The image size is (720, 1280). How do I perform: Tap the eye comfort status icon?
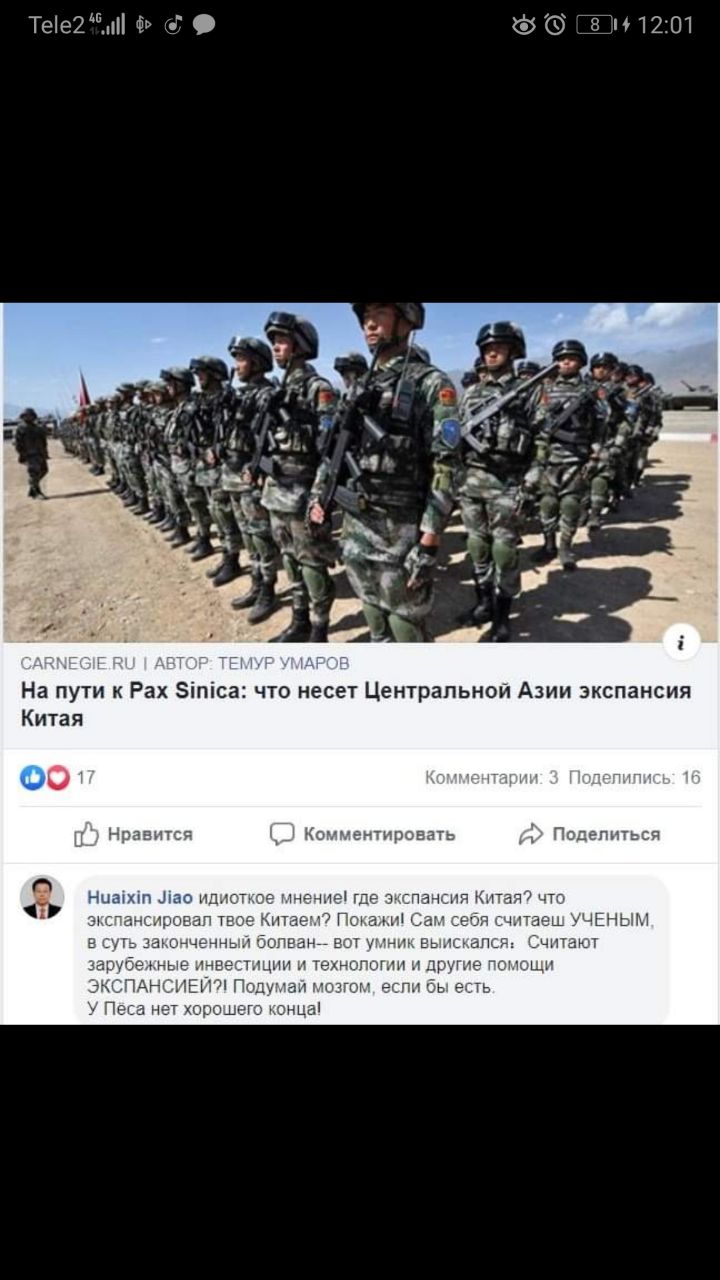point(524,25)
